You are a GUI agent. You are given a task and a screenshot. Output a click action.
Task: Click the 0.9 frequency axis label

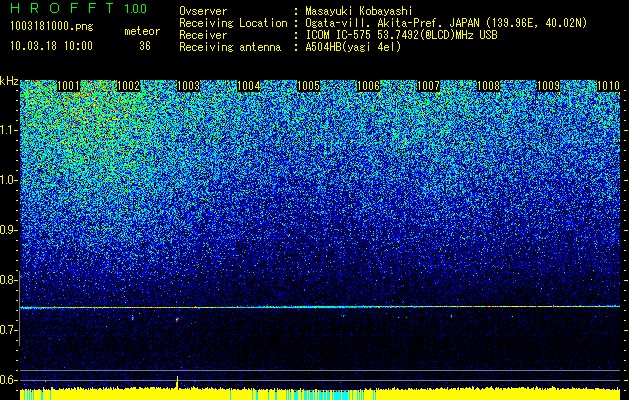[8, 230]
